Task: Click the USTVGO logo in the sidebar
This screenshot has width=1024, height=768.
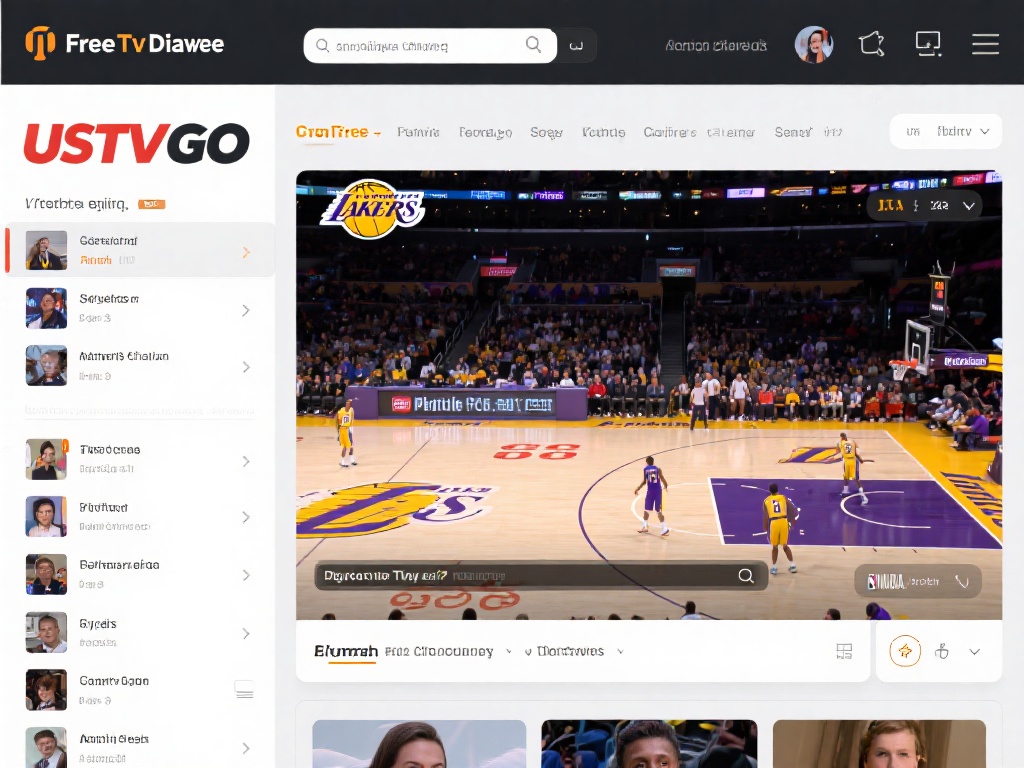Action: (137, 144)
